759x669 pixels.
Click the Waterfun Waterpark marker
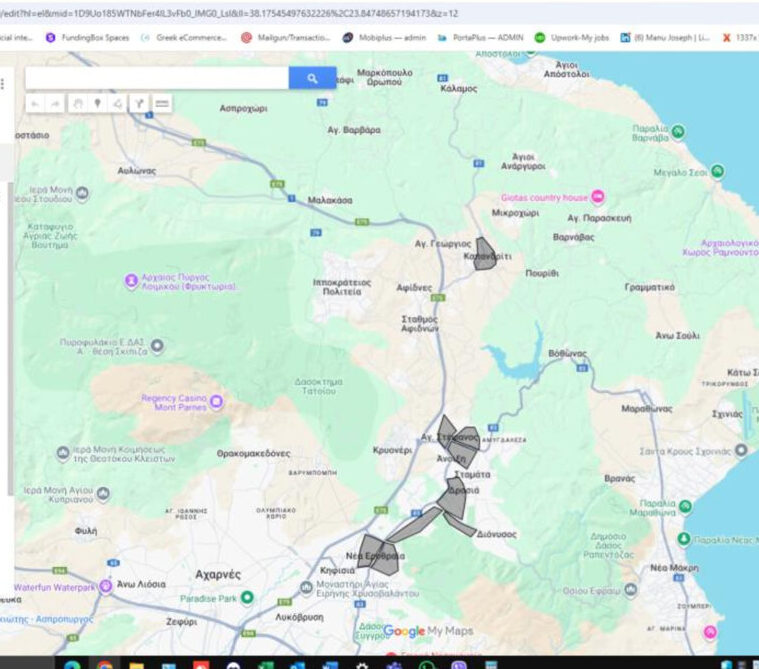105,587
